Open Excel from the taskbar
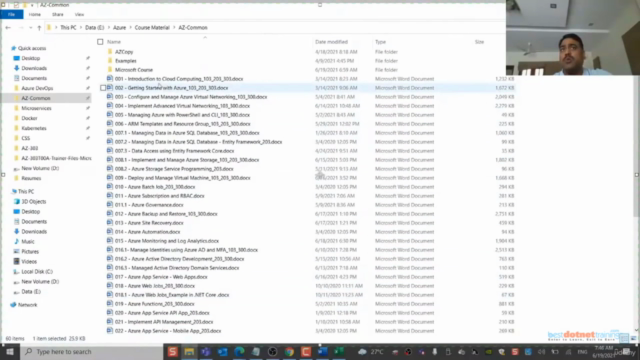The height and width of the screenshot is (360, 640). [339, 351]
